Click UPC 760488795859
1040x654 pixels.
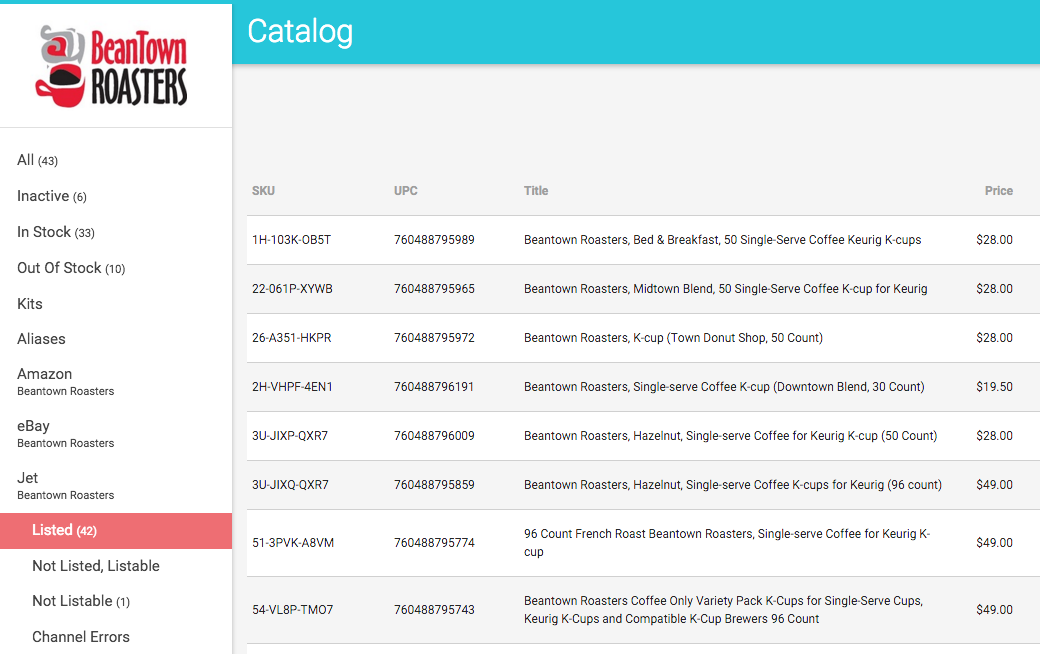click(x=434, y=486)
